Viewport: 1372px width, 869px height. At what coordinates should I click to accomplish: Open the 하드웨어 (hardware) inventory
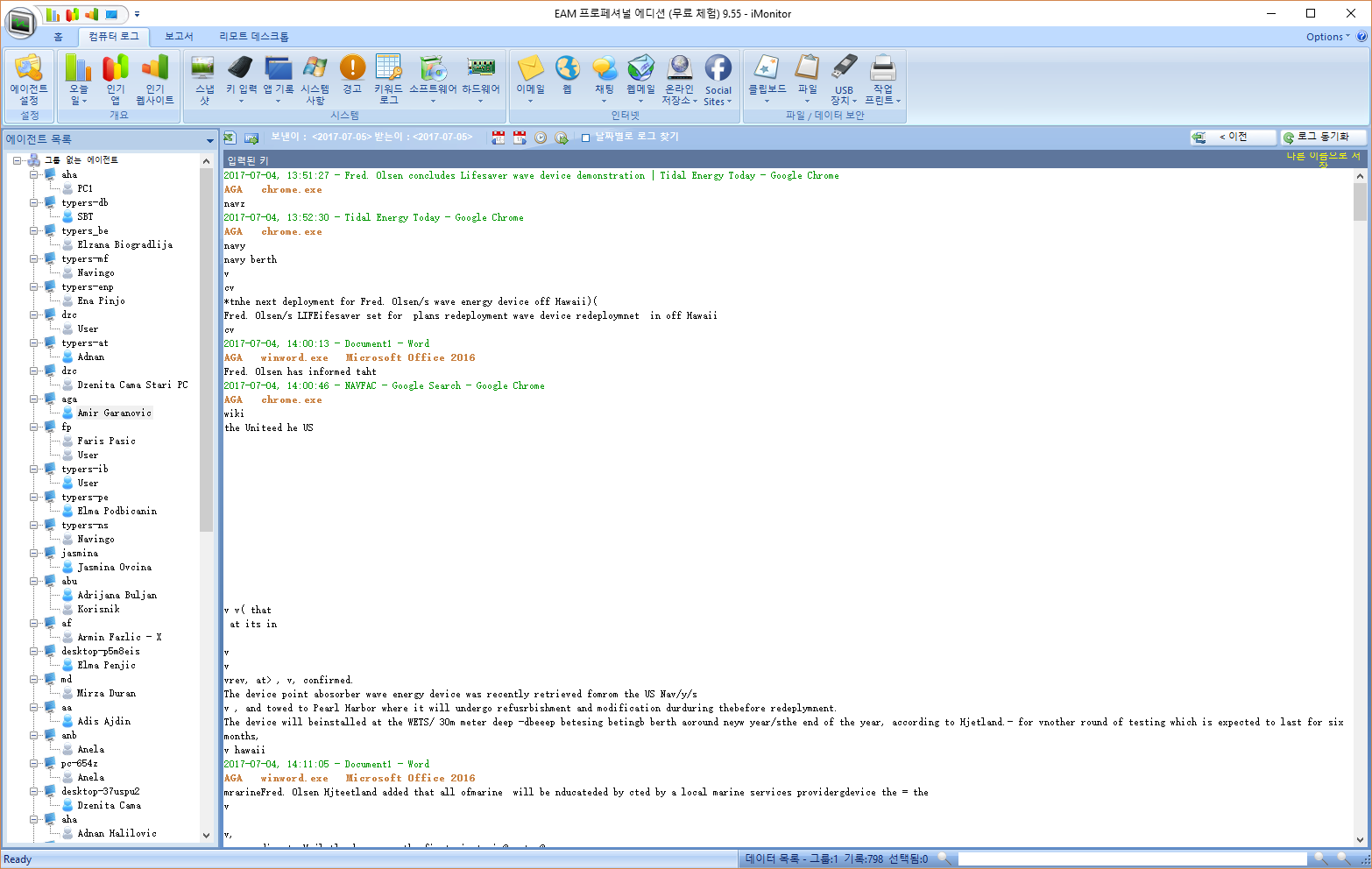click(481, 81)
